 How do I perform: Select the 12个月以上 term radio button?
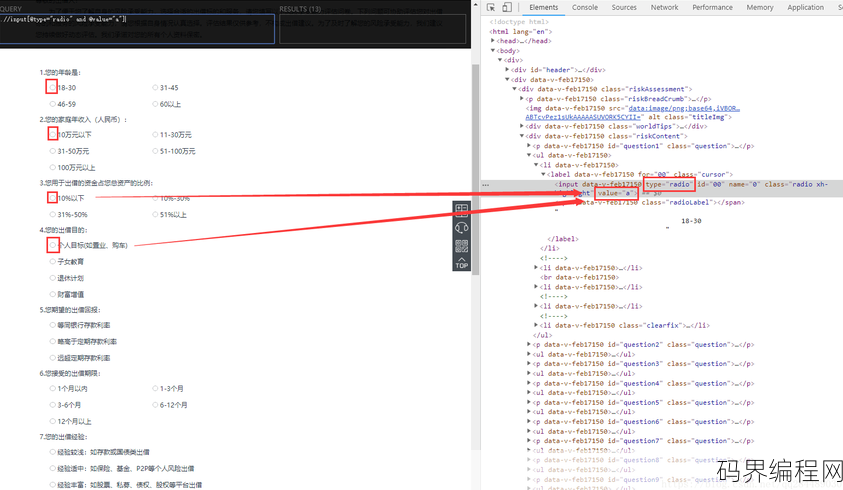coord(53,421)
